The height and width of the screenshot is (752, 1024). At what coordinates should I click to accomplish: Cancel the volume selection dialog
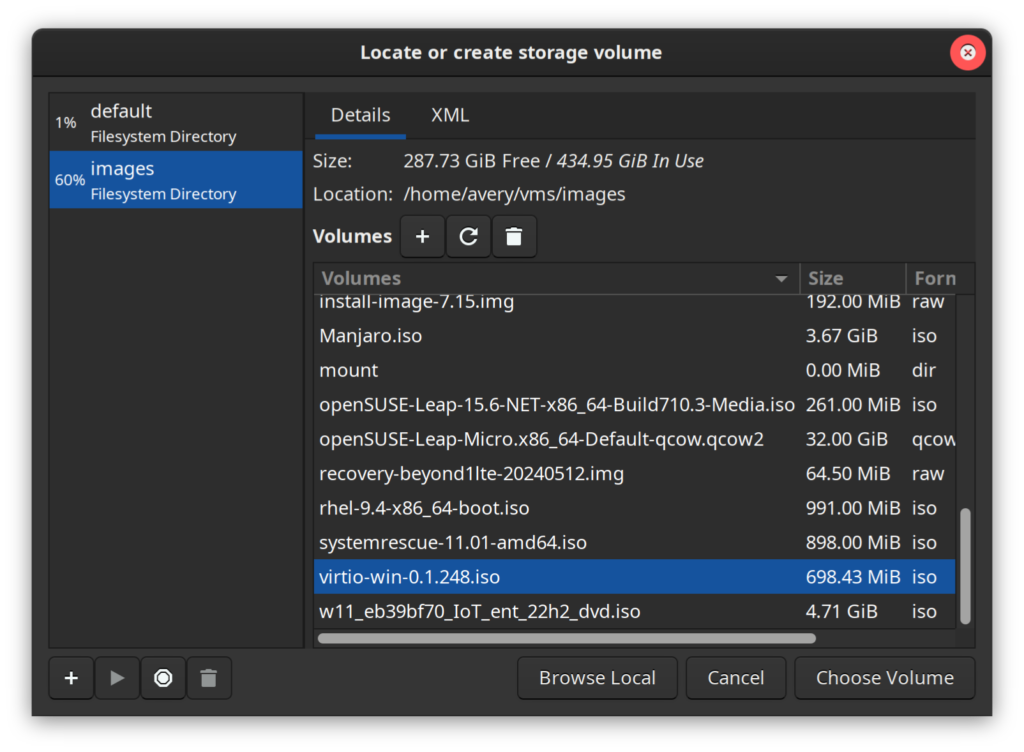click(735, 678)
